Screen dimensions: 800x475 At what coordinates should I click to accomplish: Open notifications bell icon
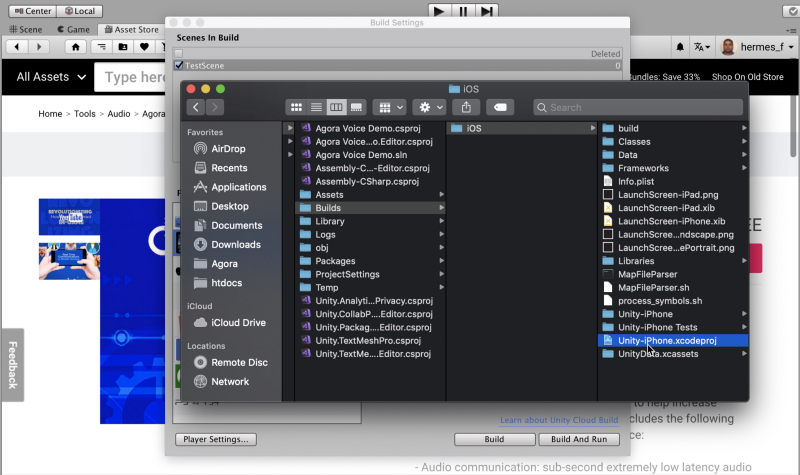(x=680, y=47)
